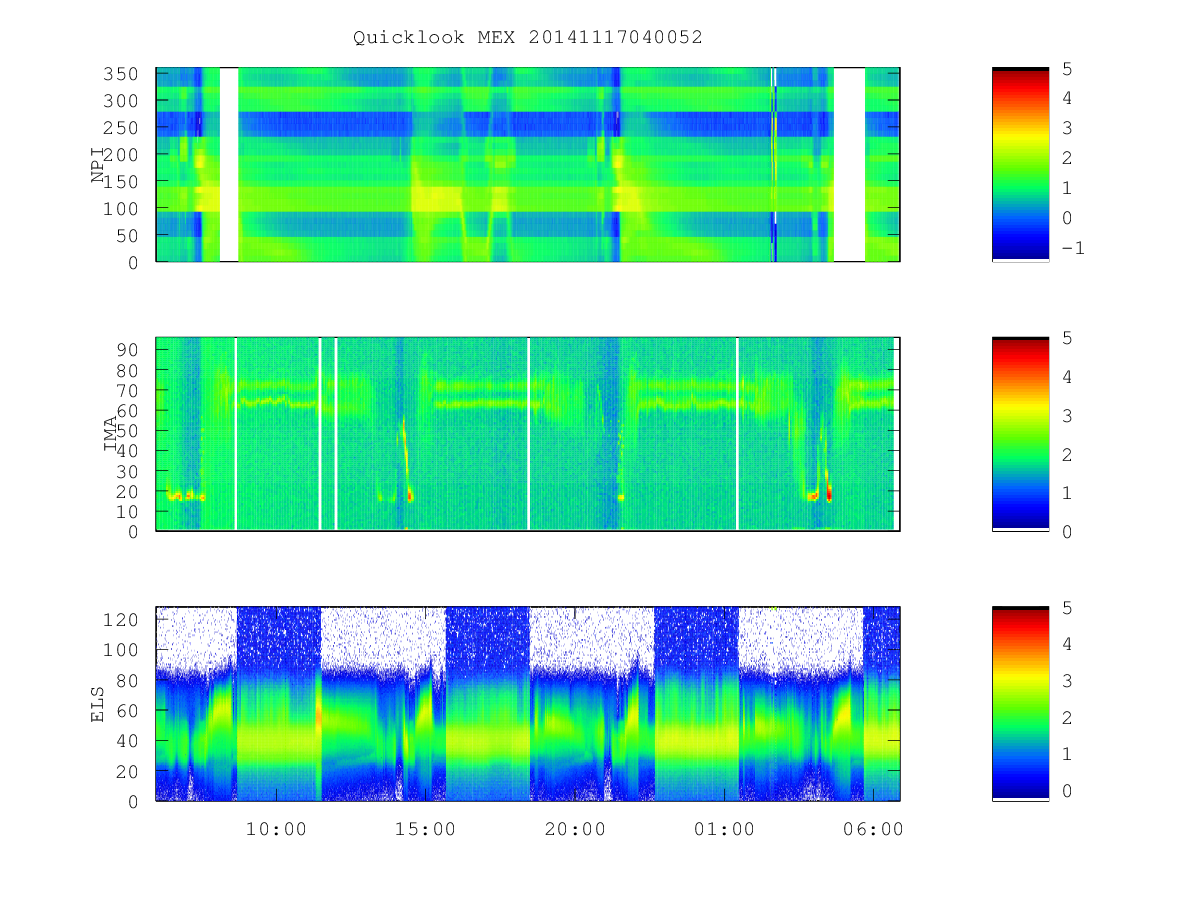1200x900 pixels.
Task: Select the IMA spectrogram panel
Action: click(528, 434)
